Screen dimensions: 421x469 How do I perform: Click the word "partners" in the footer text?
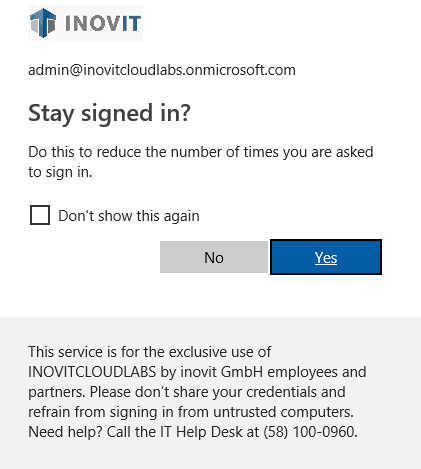[57, 392]
